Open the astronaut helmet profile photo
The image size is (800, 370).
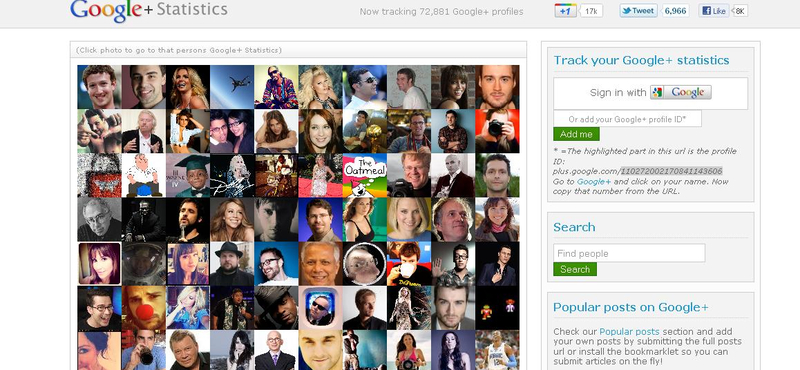click(143, 264)
